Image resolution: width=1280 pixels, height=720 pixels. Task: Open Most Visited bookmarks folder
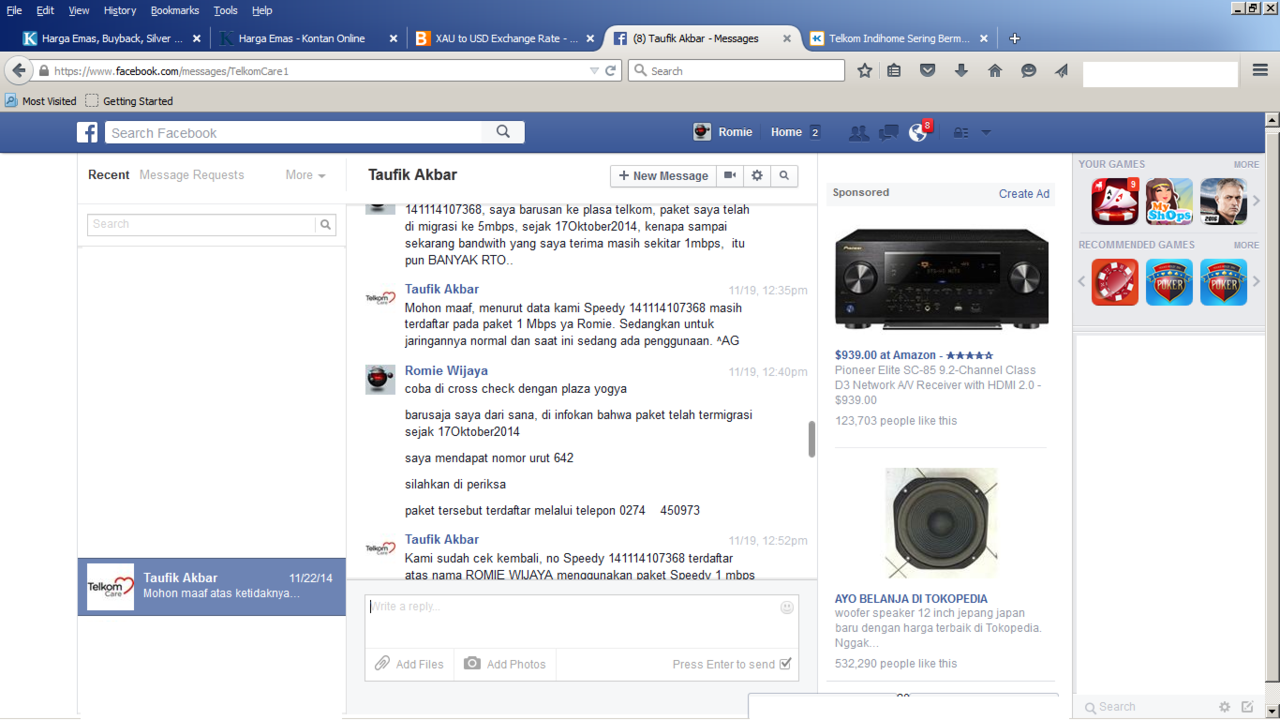(x=41, y=101)
